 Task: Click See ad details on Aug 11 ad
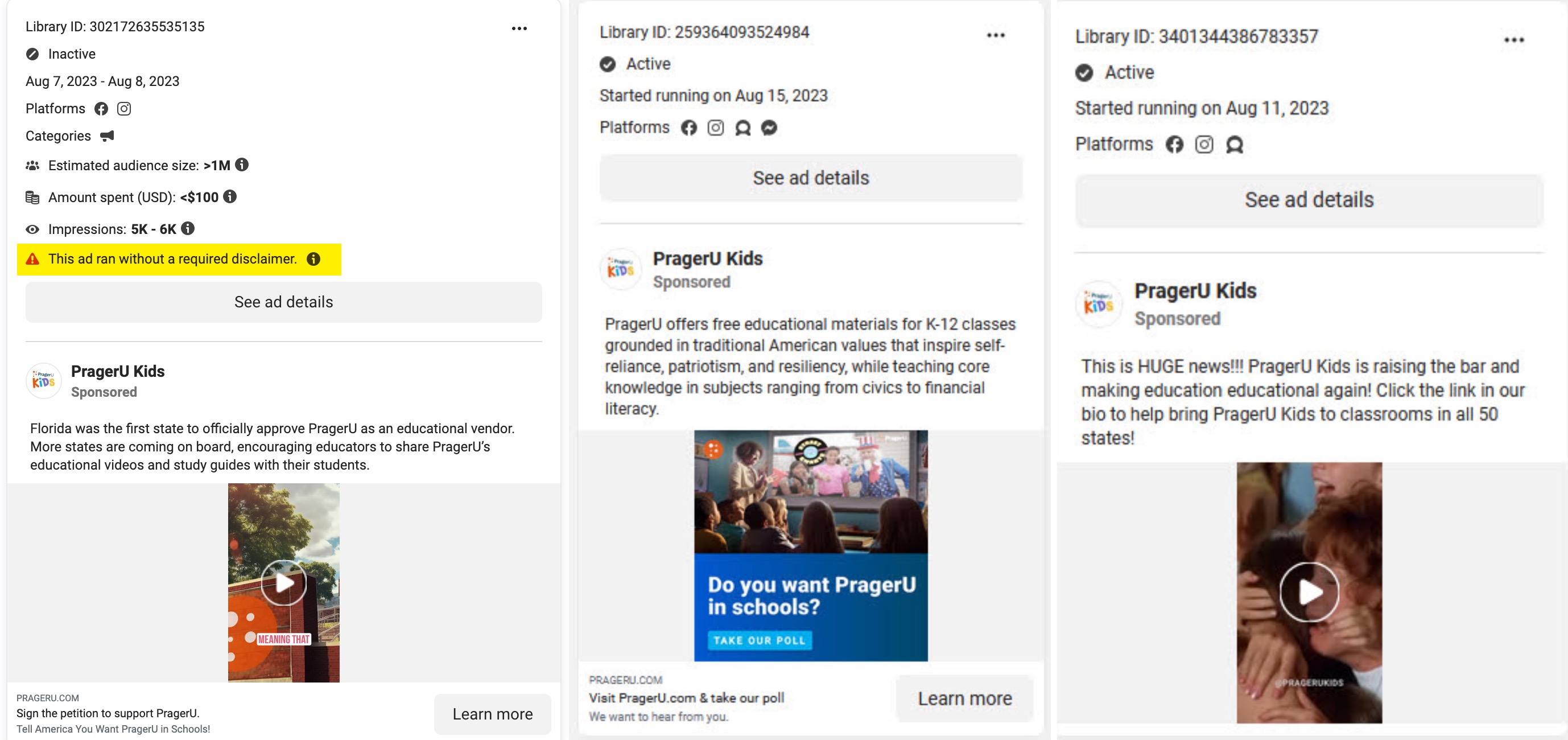1309,200
